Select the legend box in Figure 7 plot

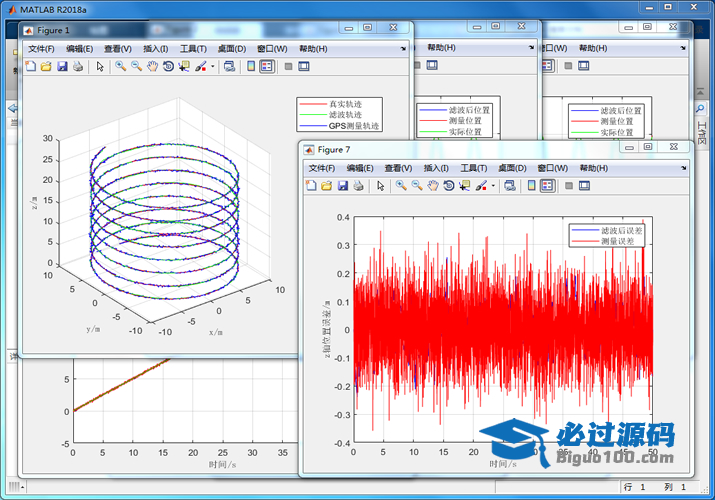606,236
